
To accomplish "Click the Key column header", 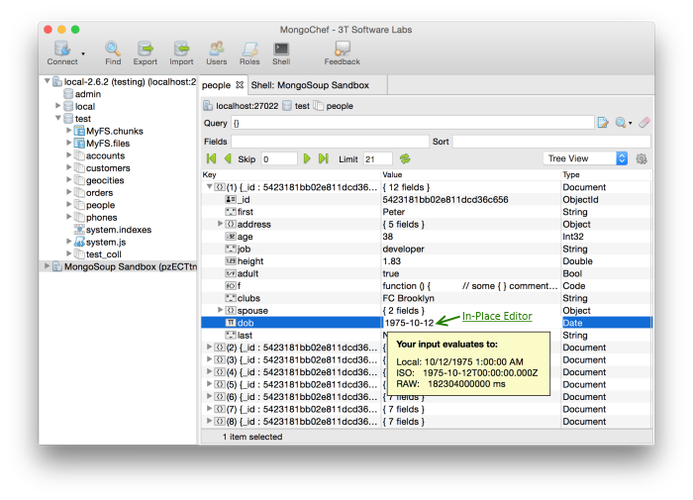I will pos(209,175).
